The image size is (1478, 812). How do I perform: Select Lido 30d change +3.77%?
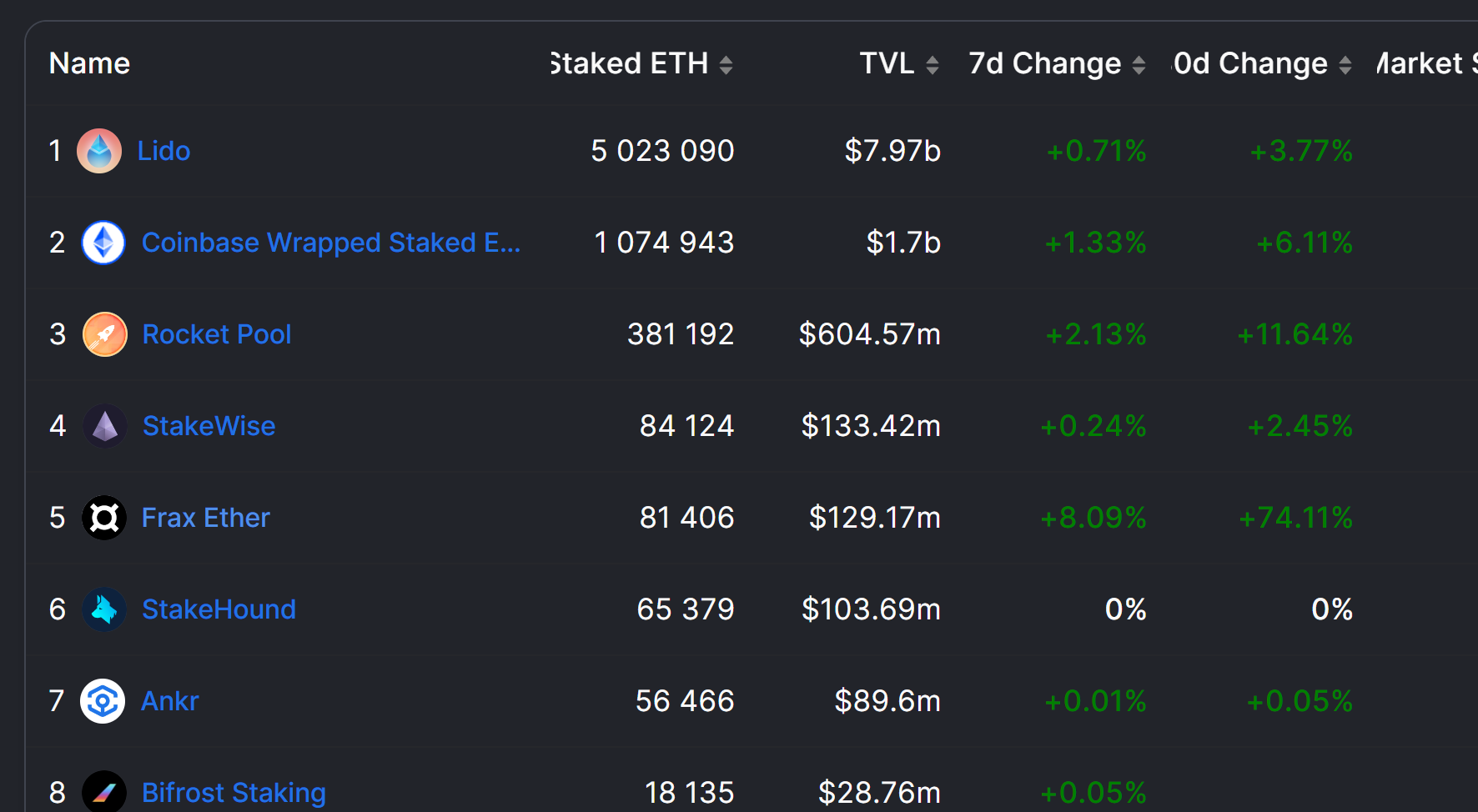coord(1301,151)
